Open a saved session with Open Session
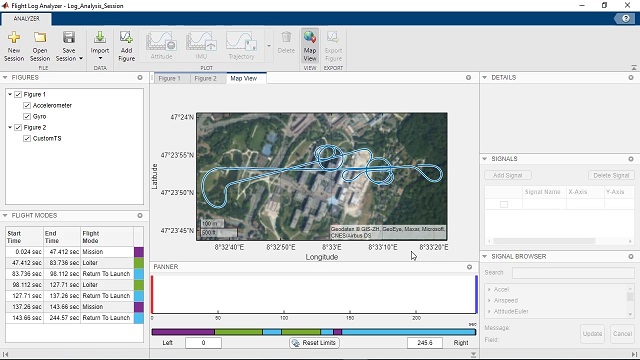Viewport: 640px width, 360px height. tap(40, 38)
